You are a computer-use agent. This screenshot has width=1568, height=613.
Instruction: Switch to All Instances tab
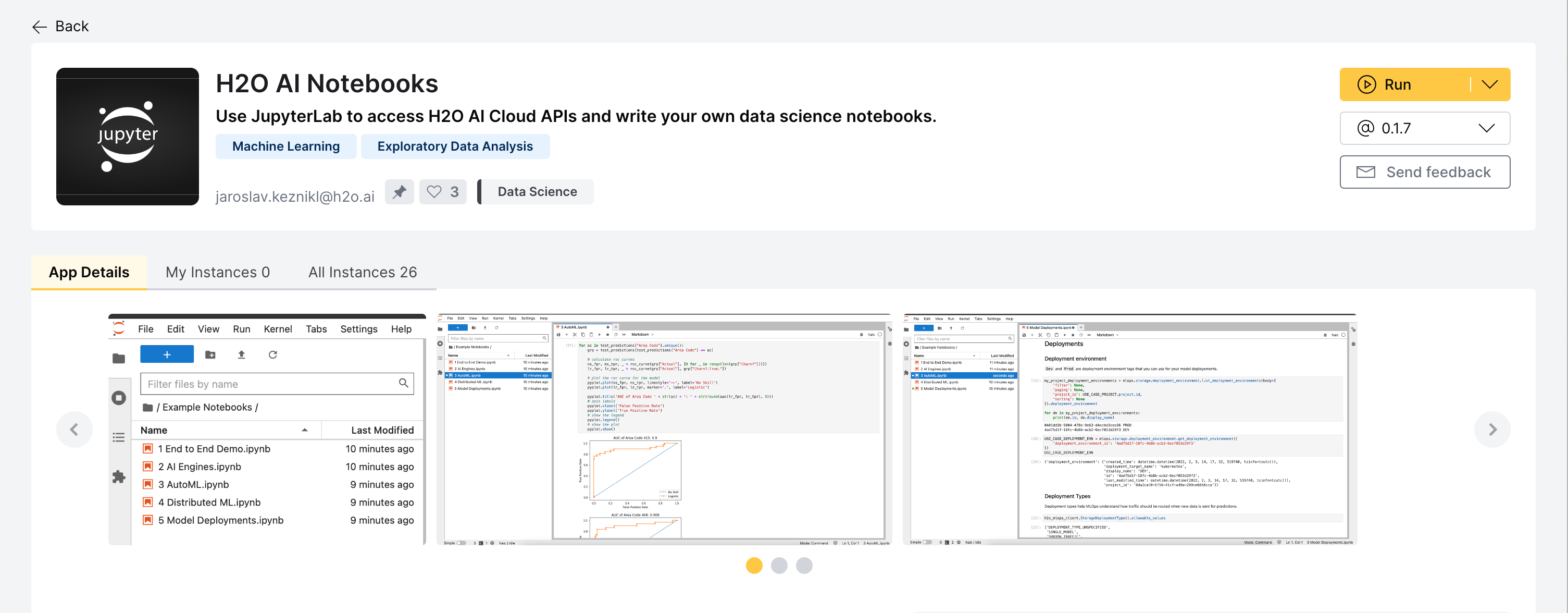tap(362, 272)
